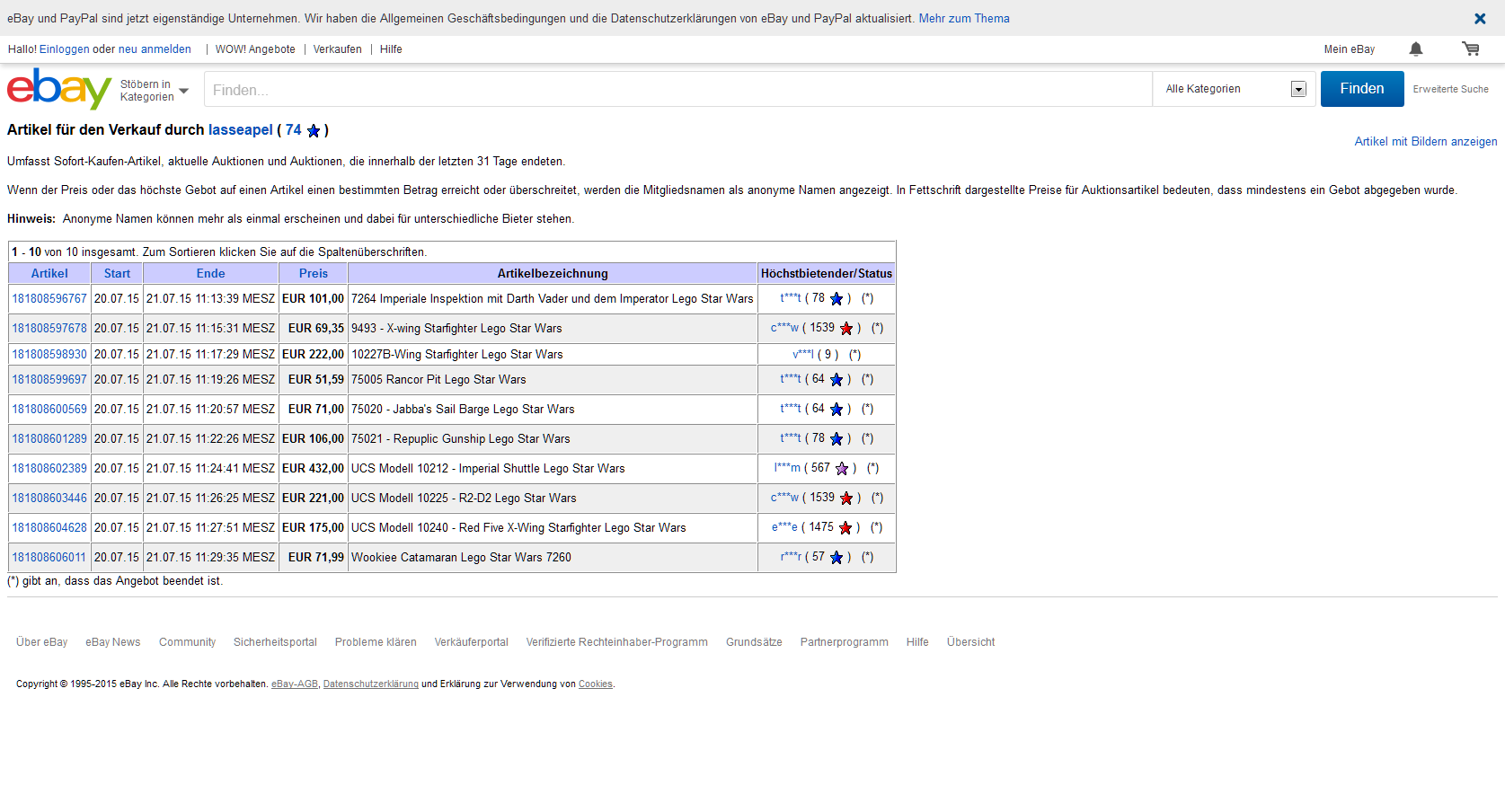Click the neu anmelden link

point(155,49)
